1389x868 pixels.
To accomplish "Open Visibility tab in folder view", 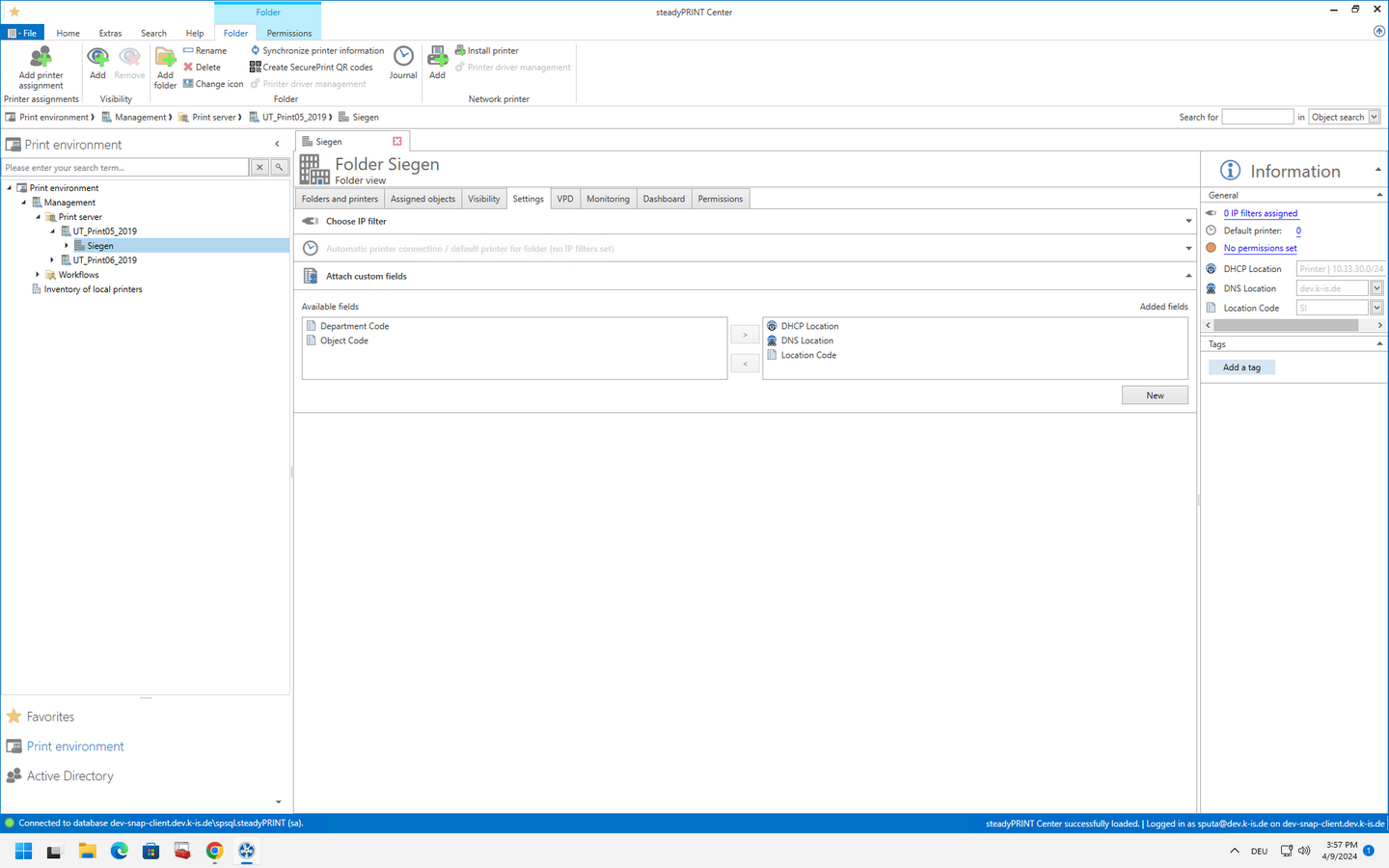I will point(483,199).
